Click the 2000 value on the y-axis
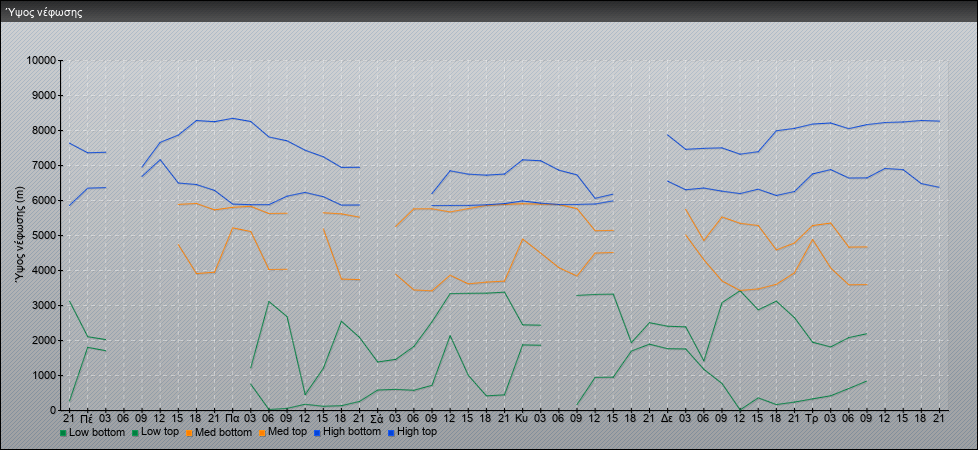978x450 pixels. [x=43, y=341]
